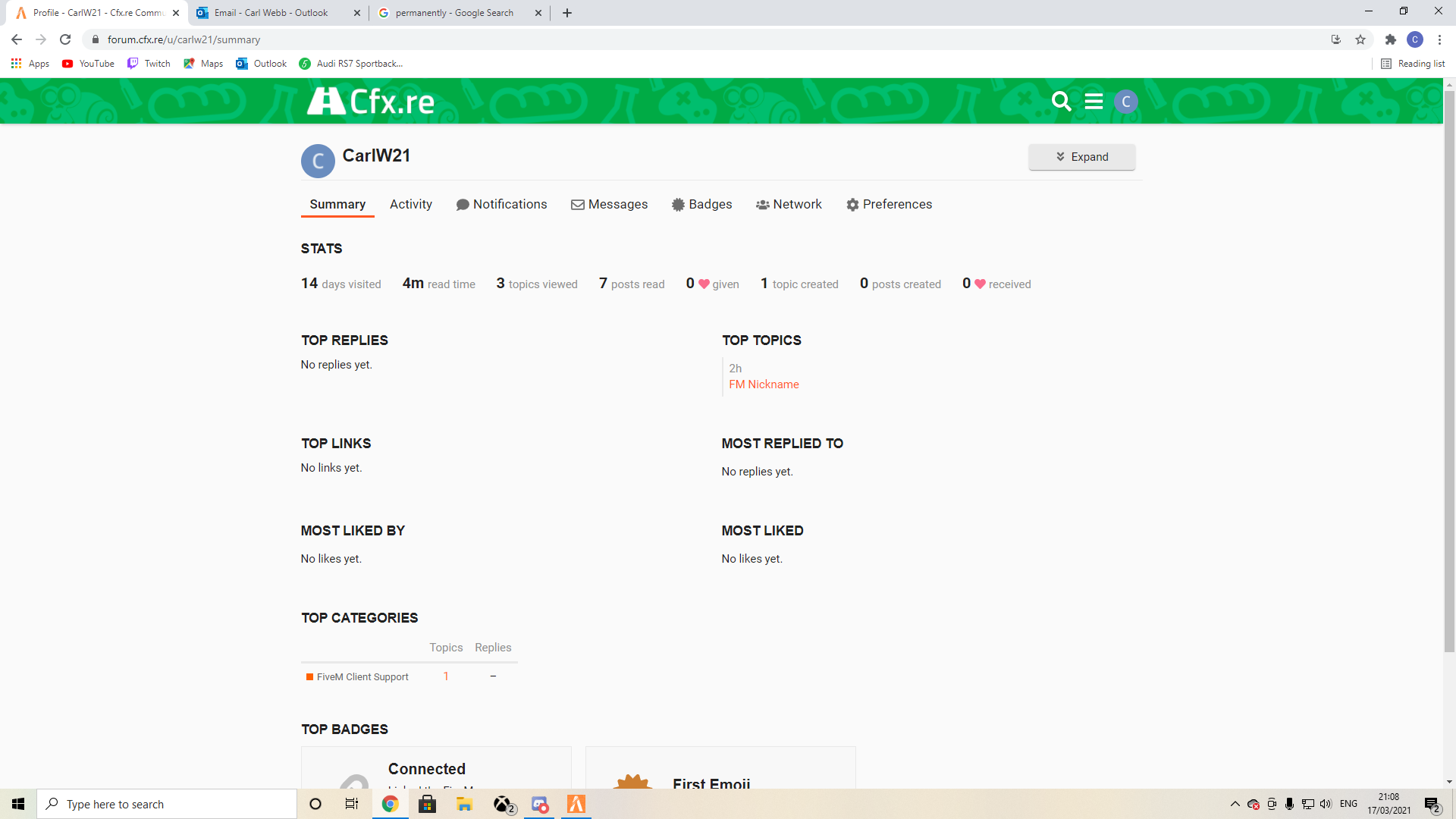Open FiveM Client Support category
This screenshot has height=819, width=1456.
[357, 676]
